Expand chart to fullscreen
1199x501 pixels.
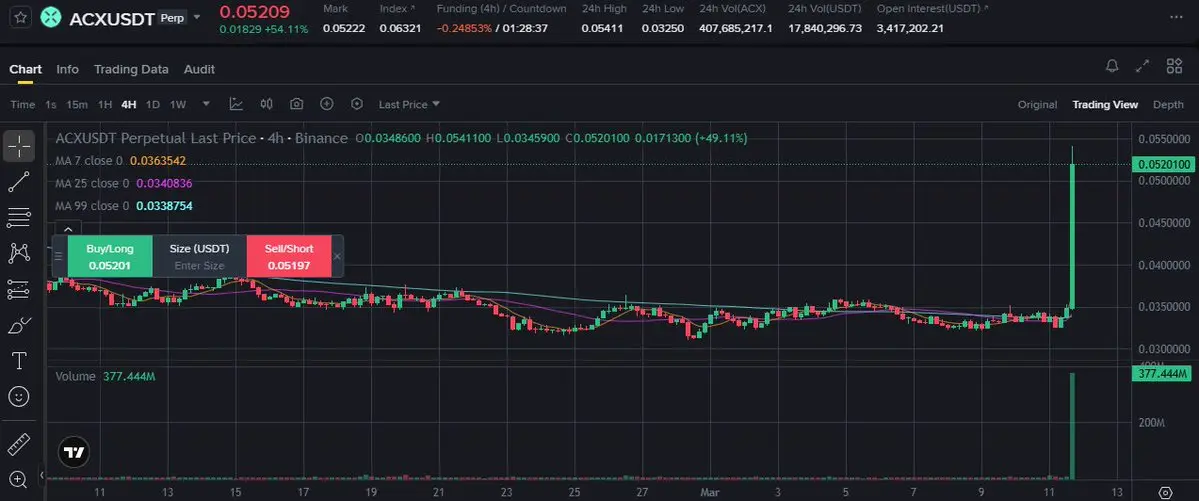(x=1142, y=66)
